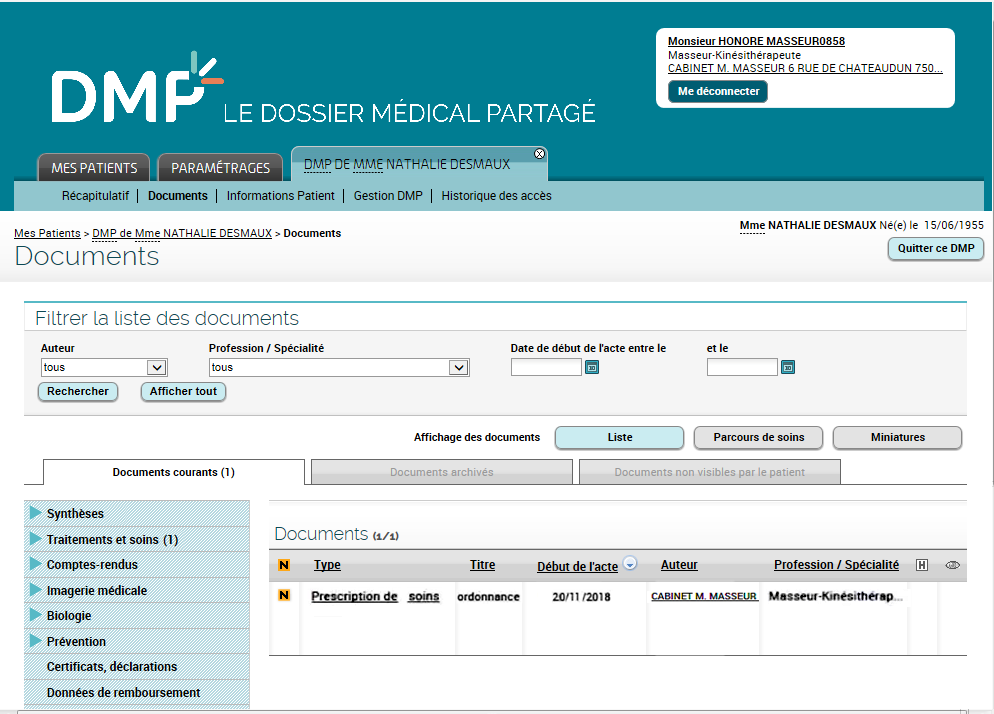Click the Rechercher button
The image size is (994, 714).
[x=78, y=391]
